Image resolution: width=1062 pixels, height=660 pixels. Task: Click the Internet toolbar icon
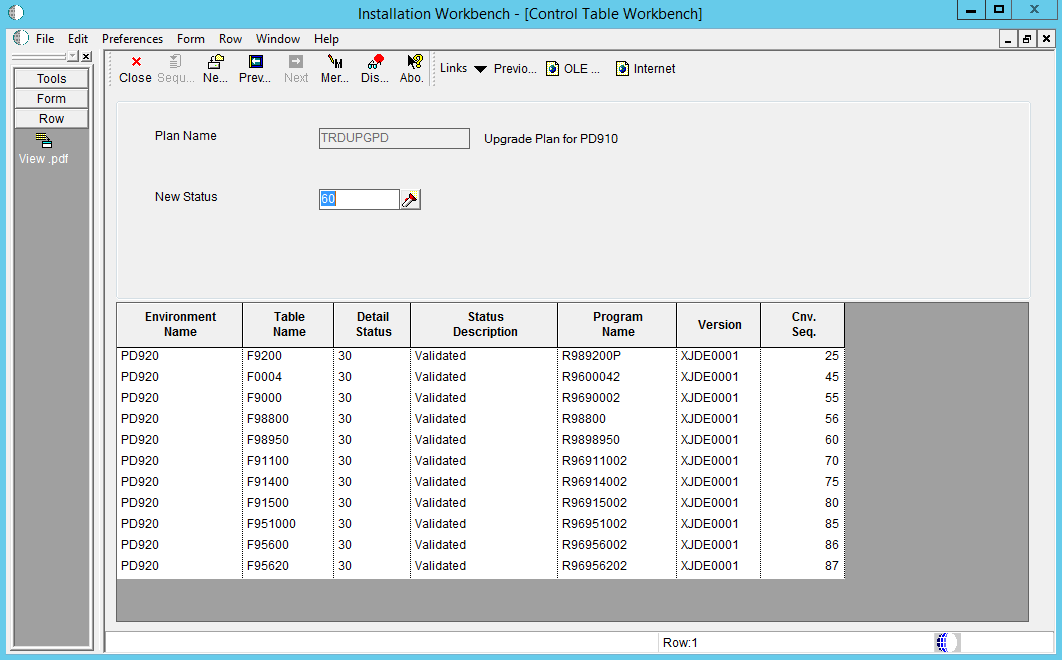645,68
